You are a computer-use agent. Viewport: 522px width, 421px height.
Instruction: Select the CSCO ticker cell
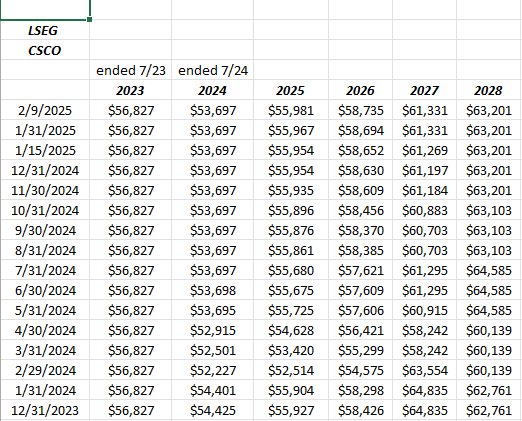pyautogui.click(x=45, y=50)
